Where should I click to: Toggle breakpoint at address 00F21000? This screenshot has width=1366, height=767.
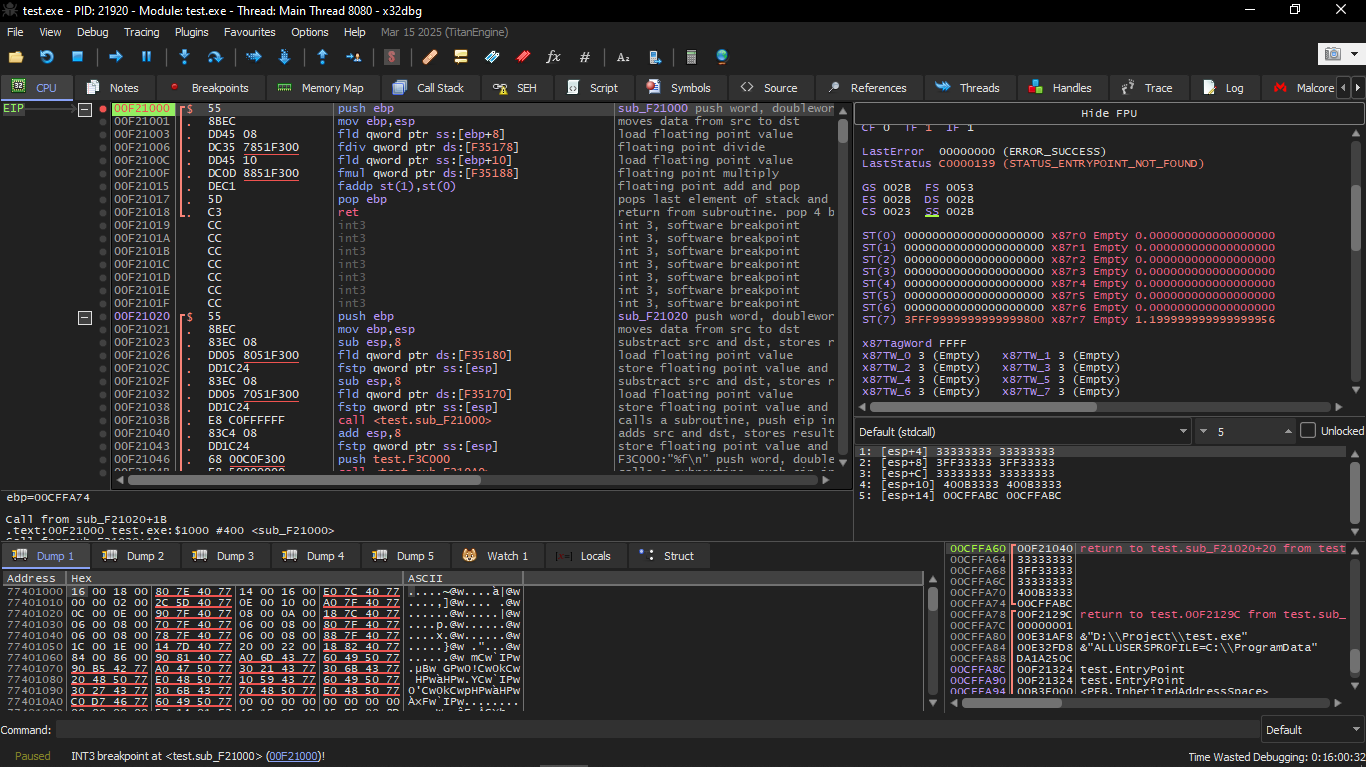(103, 108)
